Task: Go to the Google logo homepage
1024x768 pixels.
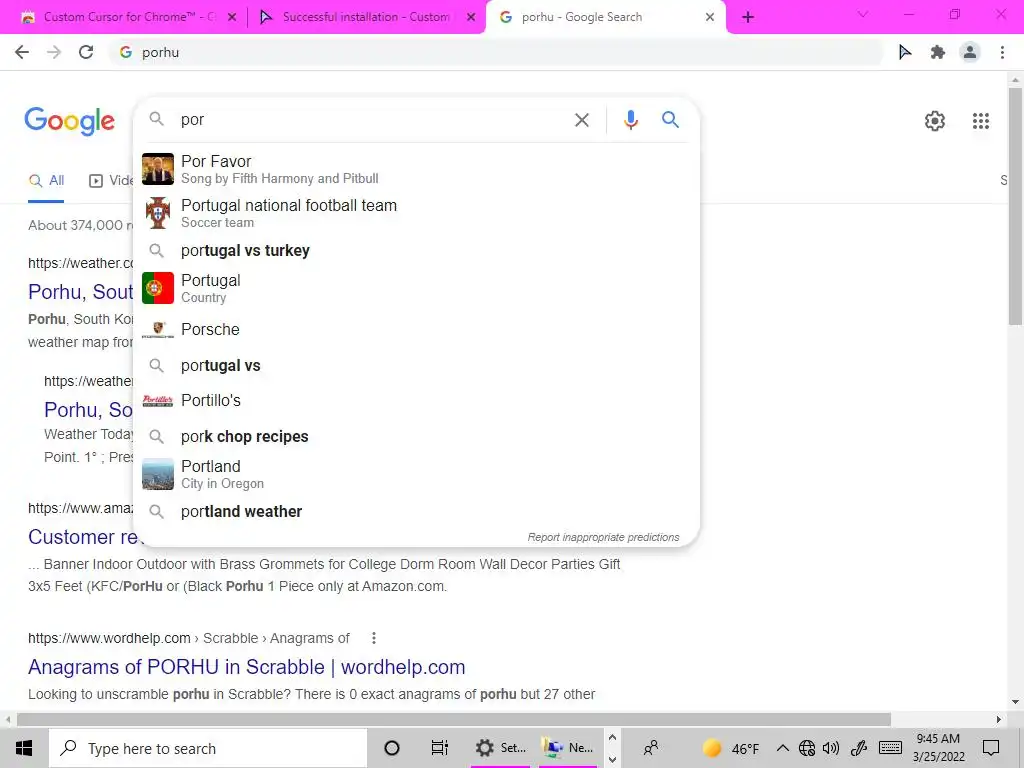Action: (69, 121)
